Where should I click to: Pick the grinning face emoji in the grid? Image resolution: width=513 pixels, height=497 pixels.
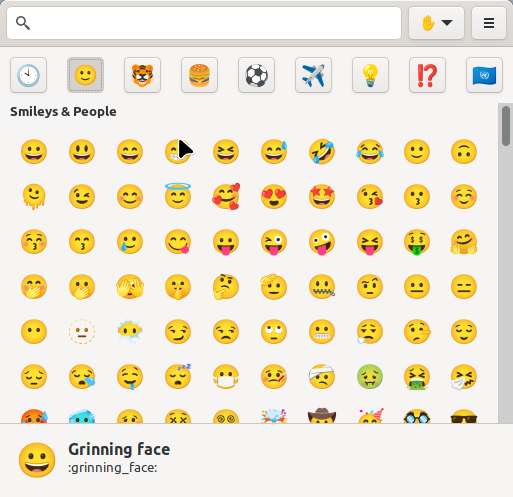point(34,152)
